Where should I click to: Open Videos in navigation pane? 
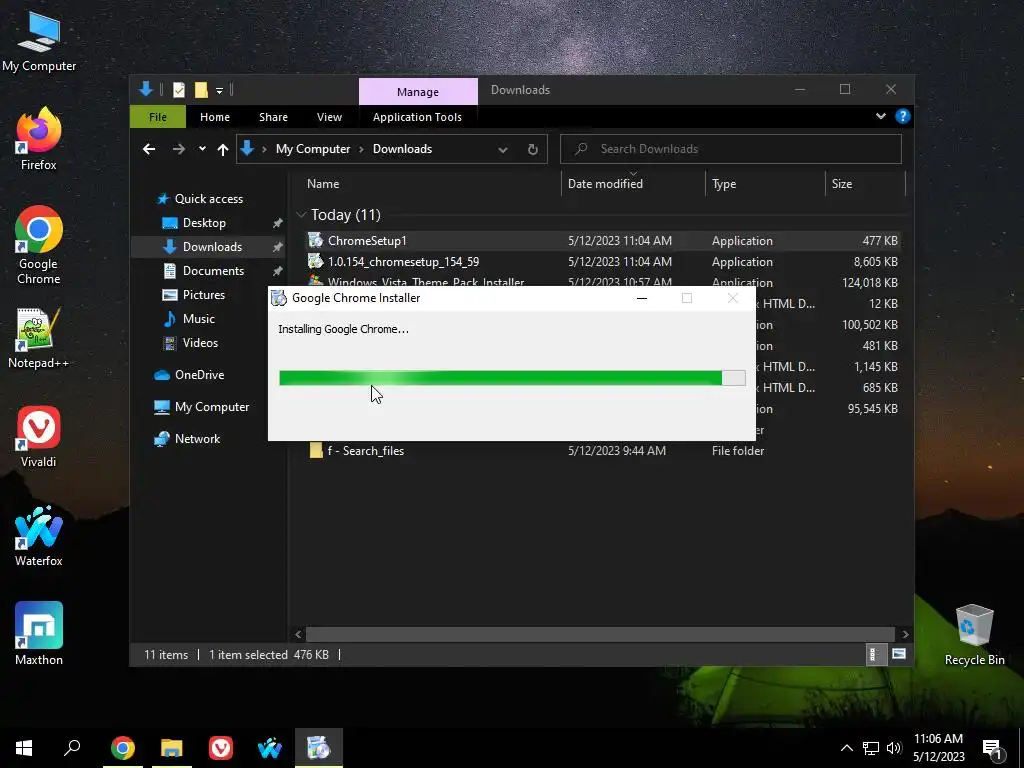click(200, 343)
